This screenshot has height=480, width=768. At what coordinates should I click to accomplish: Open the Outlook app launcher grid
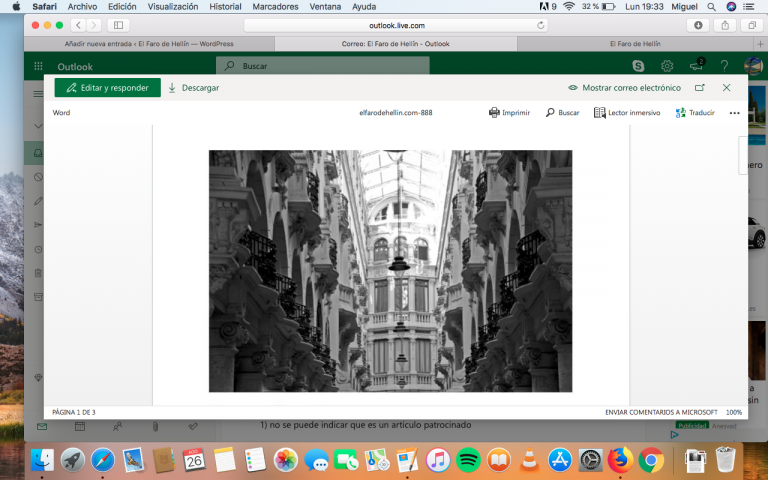(x=38, y=66)
